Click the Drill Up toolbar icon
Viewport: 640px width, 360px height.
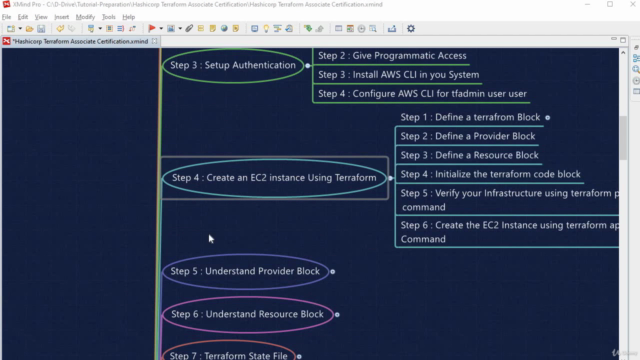click(x=320, y=29)
